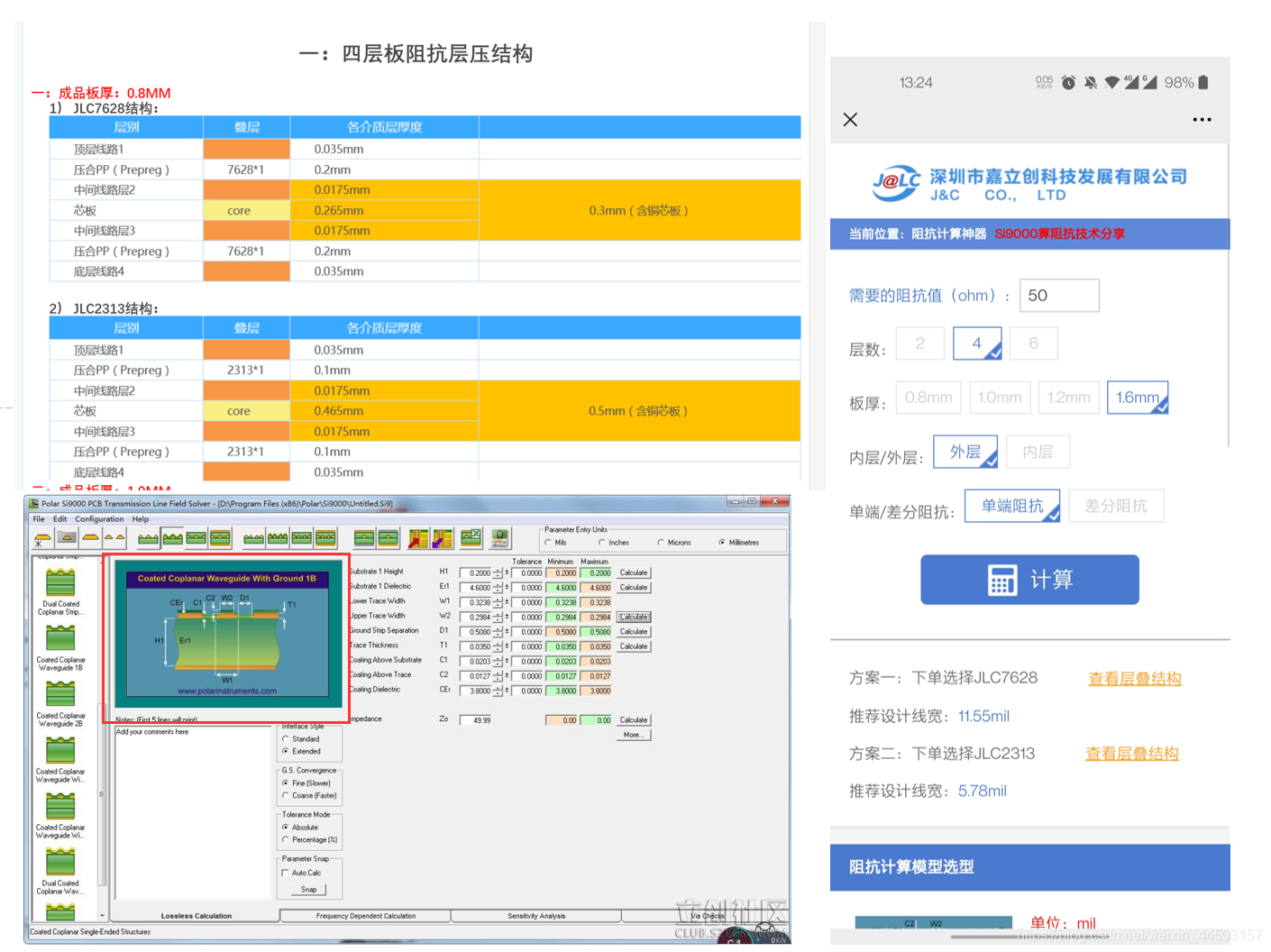Open 查看层叠结构 link for JLC7628
The height and width of the screenshot is (952, 1271).
tap(1134, 679)
